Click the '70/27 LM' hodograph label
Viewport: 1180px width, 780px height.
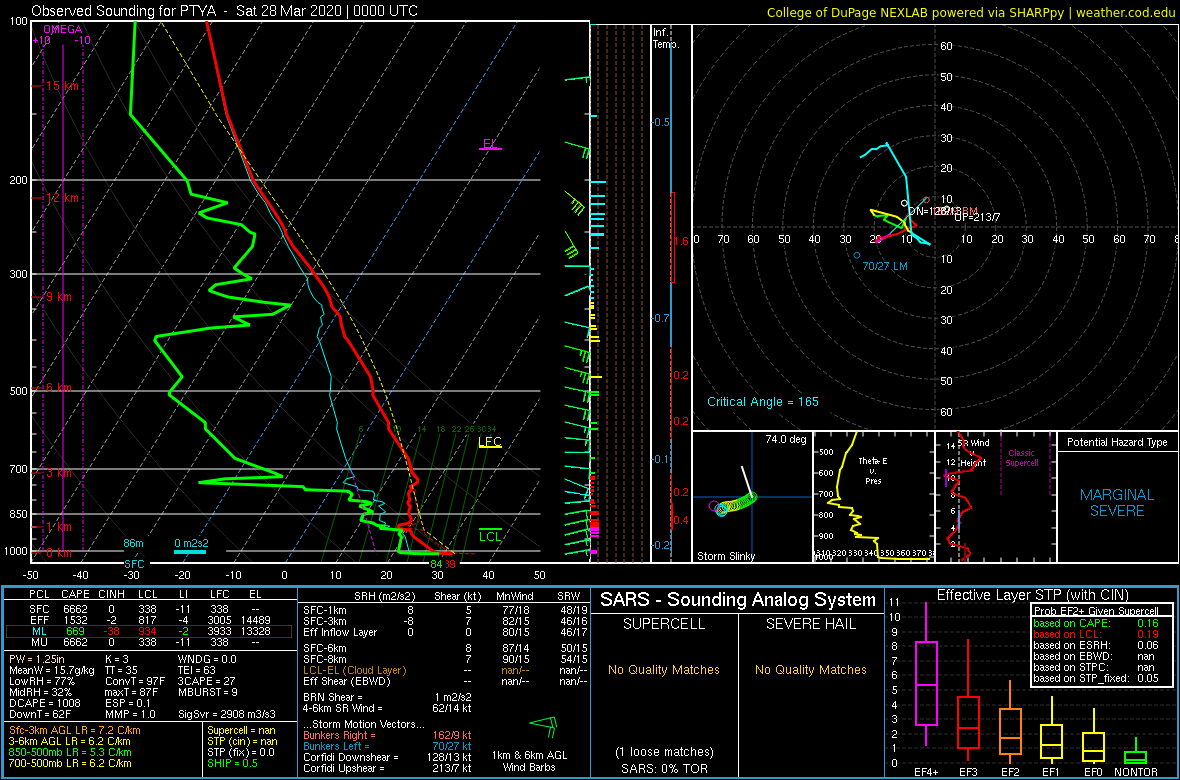pyautogui.click(x=887, y=266)
